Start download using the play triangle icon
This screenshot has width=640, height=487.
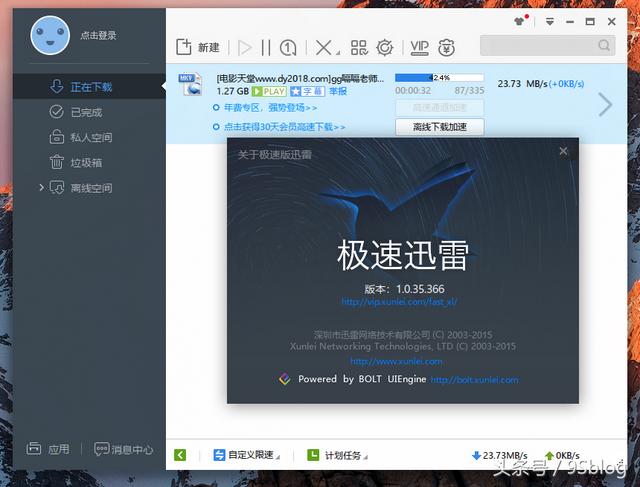coord(244,48)
